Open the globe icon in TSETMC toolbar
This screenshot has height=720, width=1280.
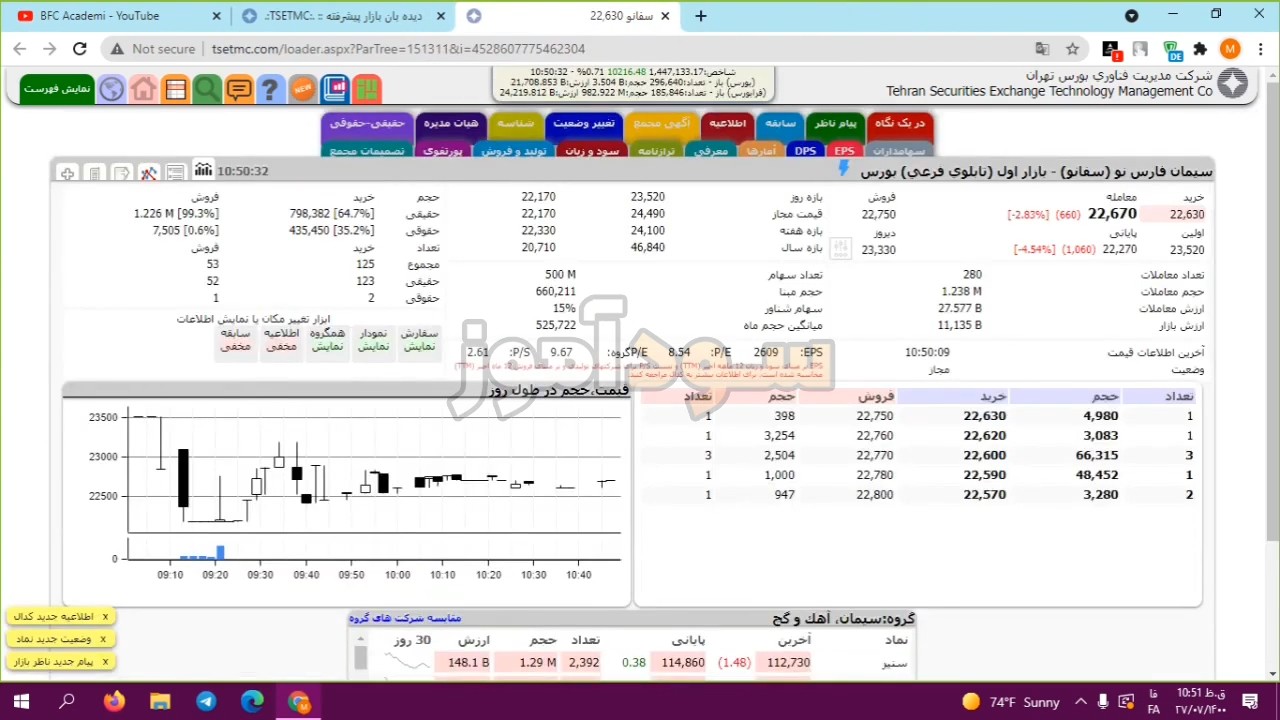[x=111, y=89]
